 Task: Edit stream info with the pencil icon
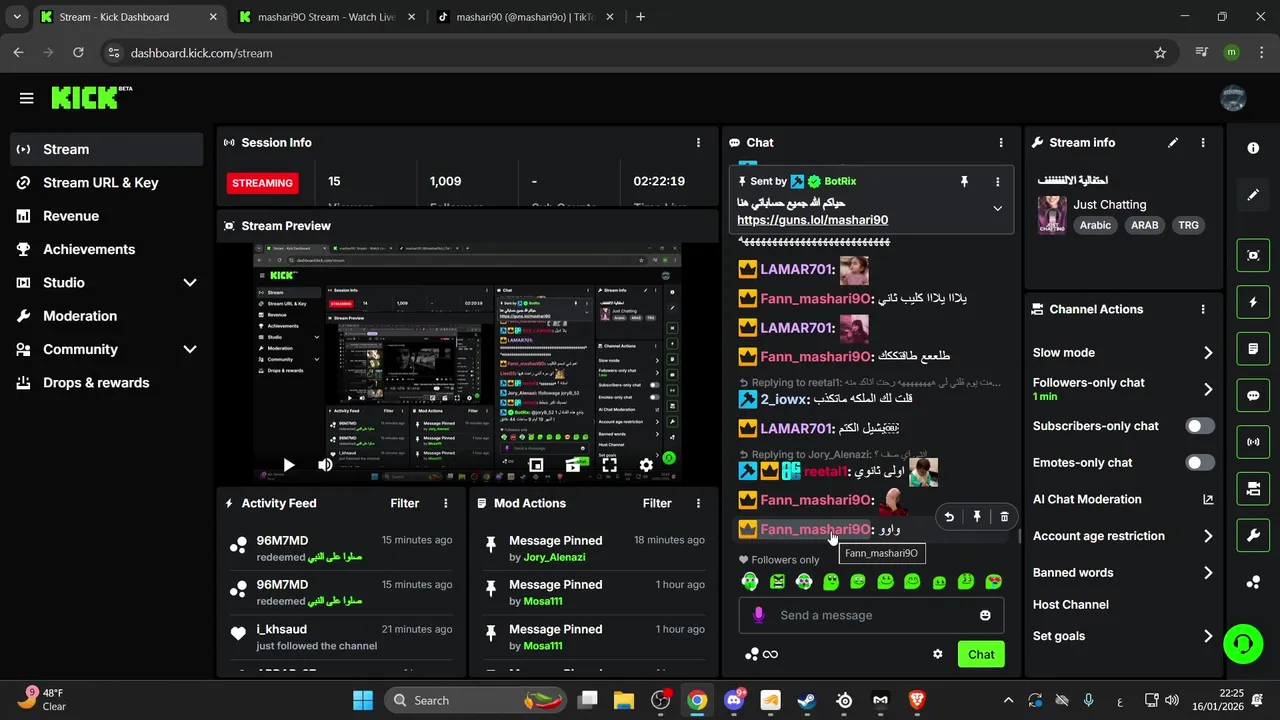point(1173,142)
